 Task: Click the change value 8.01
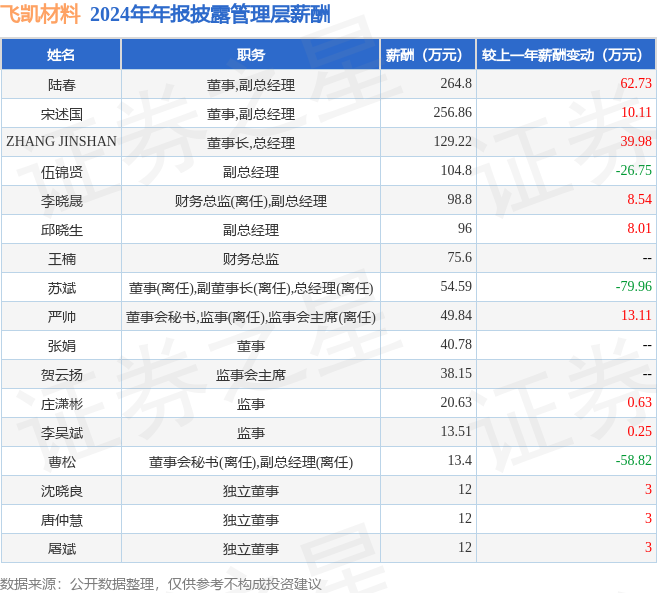click(x=639, y=228)
